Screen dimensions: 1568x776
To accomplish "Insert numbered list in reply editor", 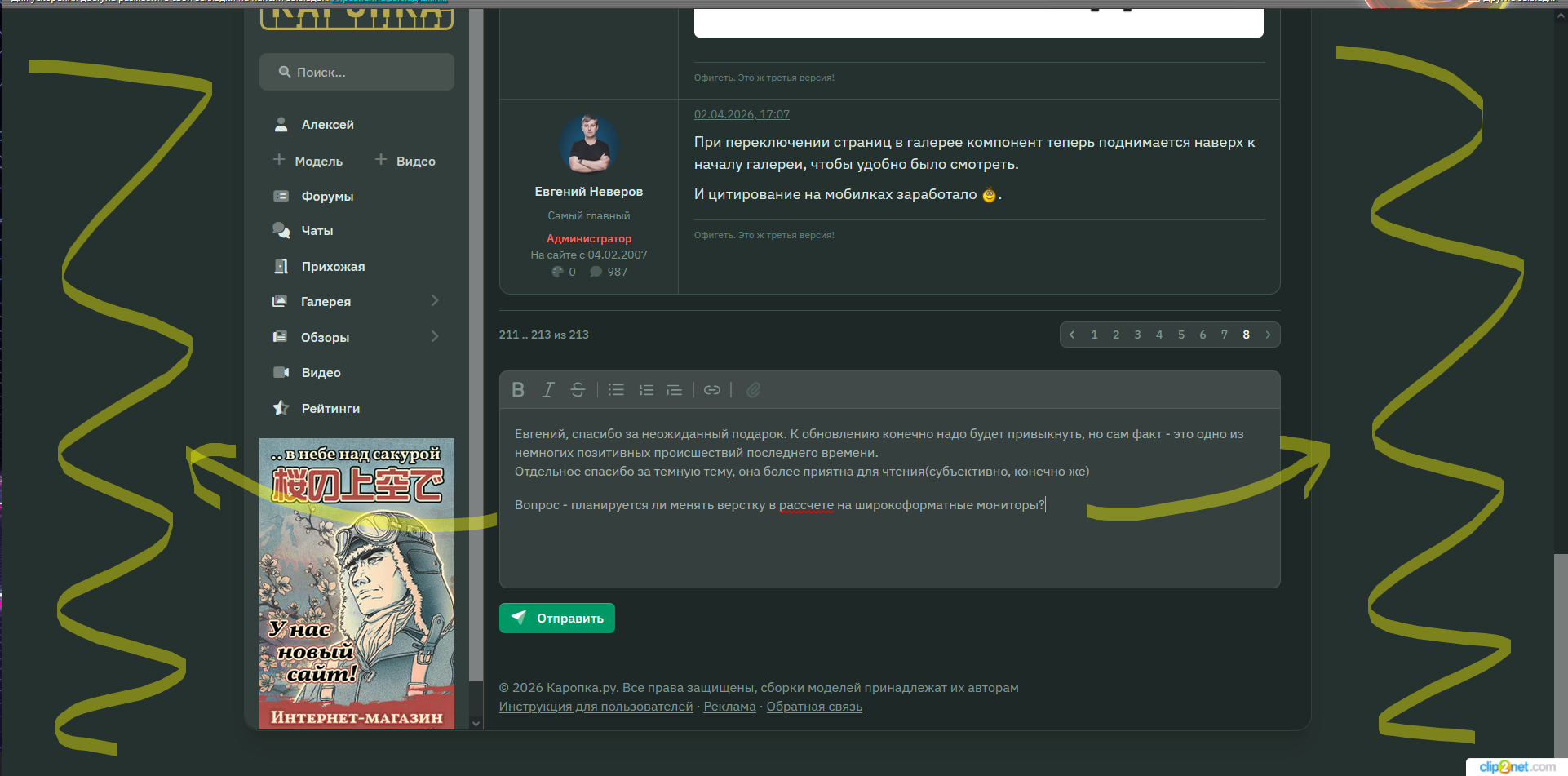I will pos(646,390).
